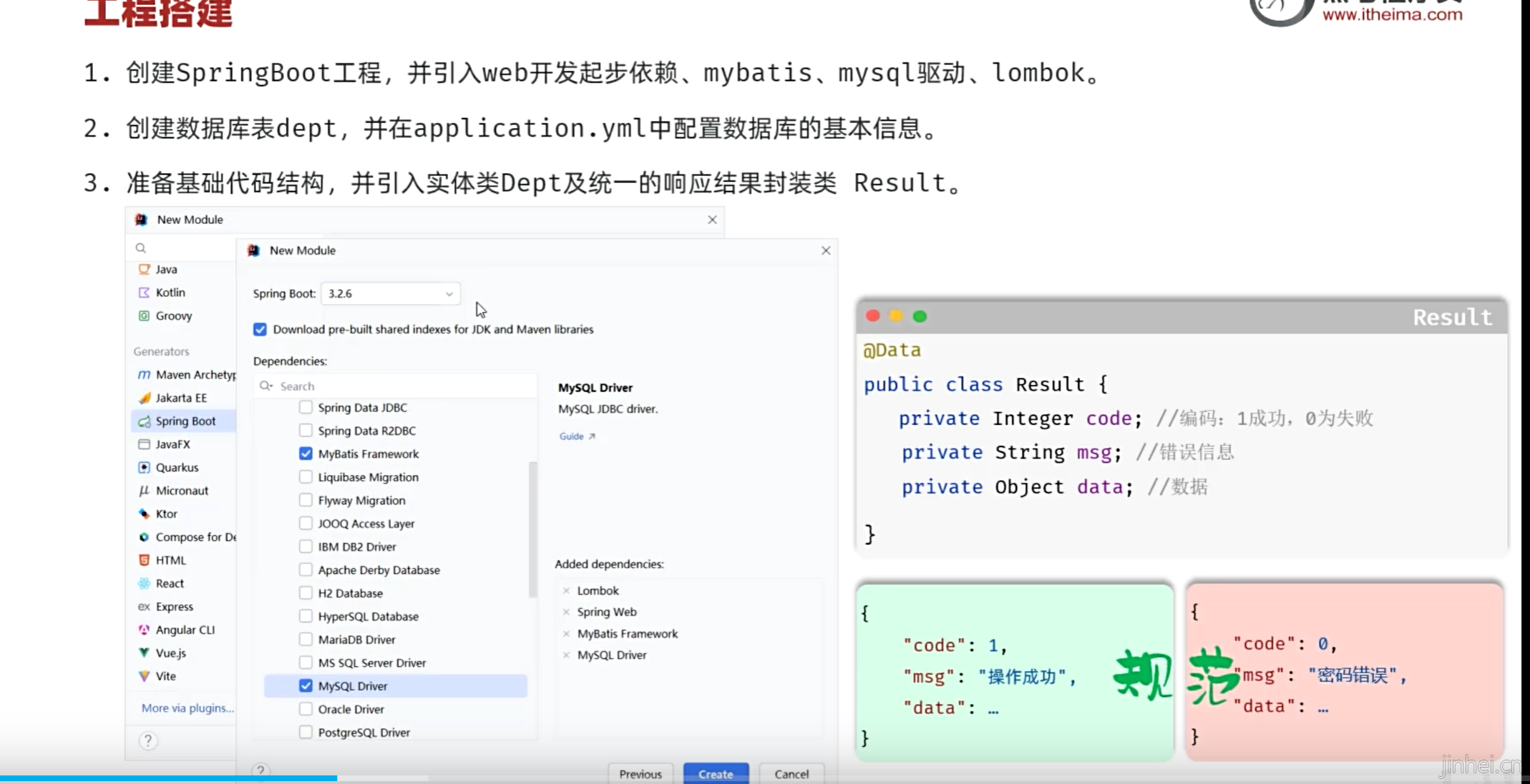This screenshot has width=1530, height=784.
Task: Choose the Vue.js generator icon
Action: coord(144,652)
